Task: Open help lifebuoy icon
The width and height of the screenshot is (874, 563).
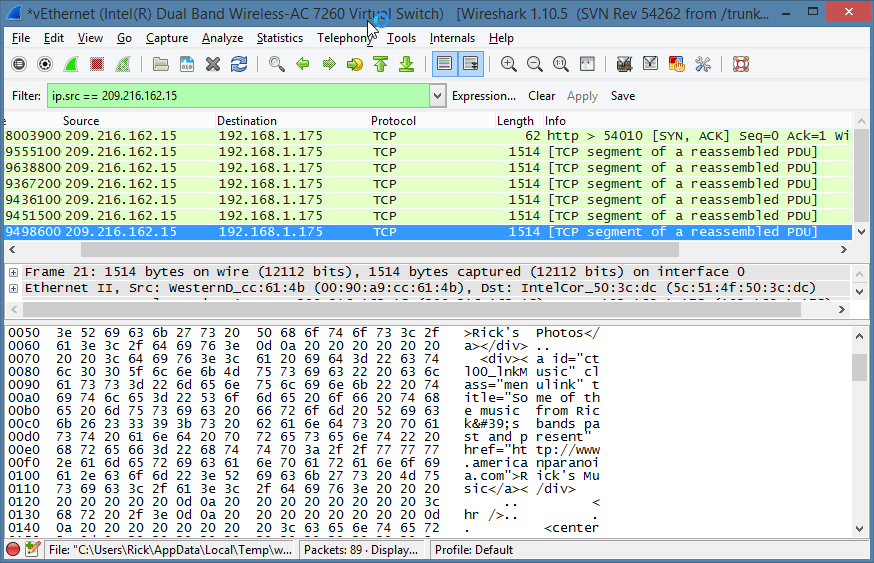Action: coord(740,64)
